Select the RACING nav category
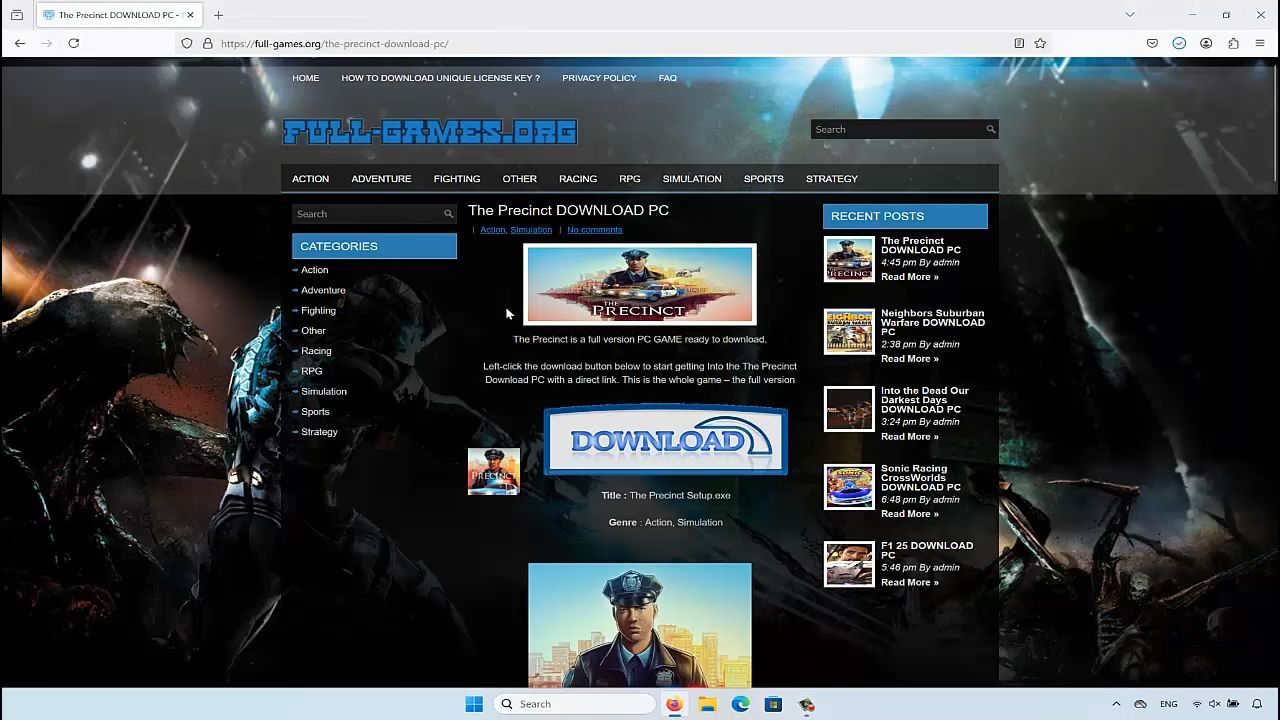Viewport: 1280px width, 720px height. (578, 179)
